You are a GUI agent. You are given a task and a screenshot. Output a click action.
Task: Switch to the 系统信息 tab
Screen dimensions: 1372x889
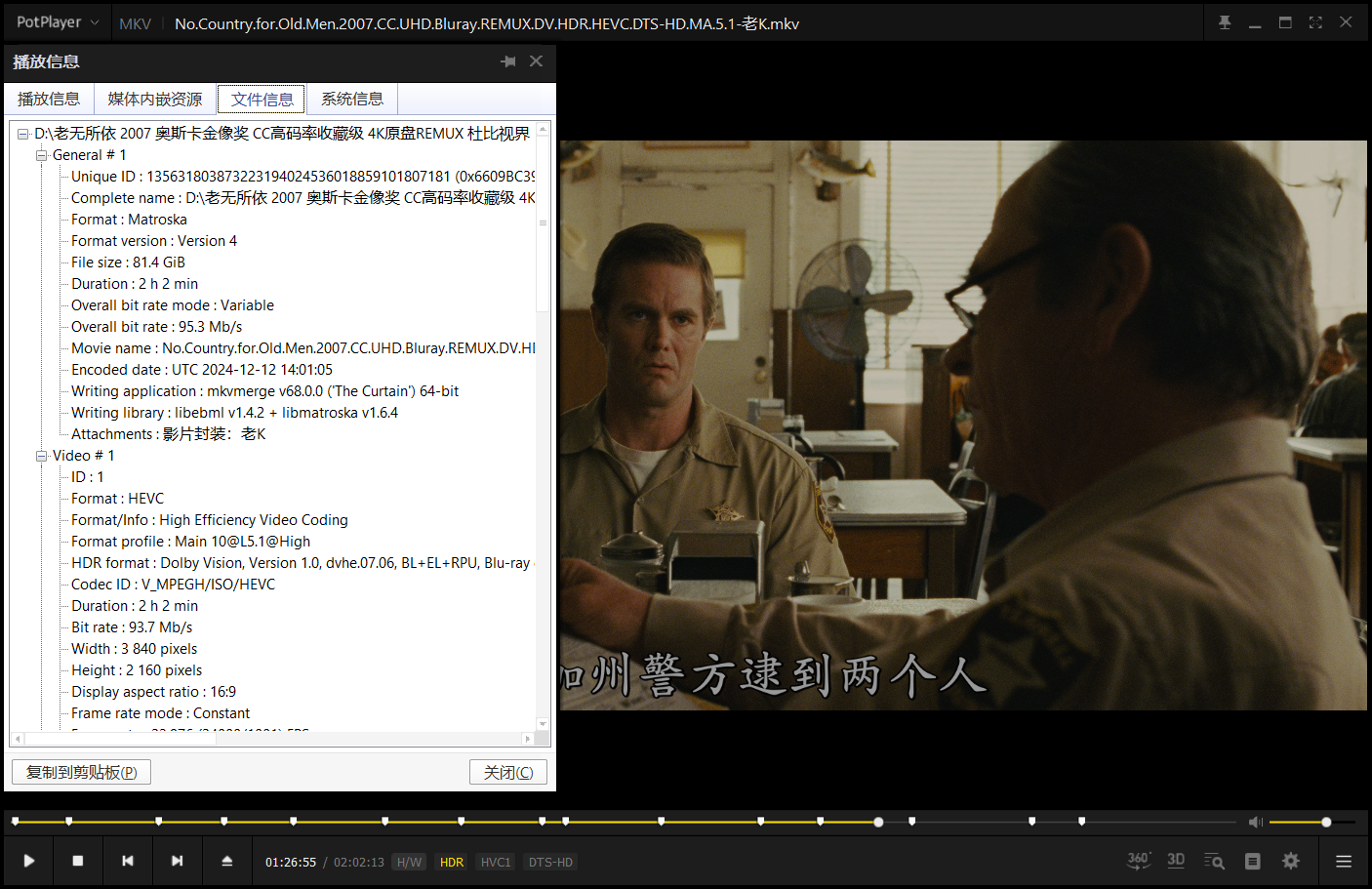tap(352, 99)
